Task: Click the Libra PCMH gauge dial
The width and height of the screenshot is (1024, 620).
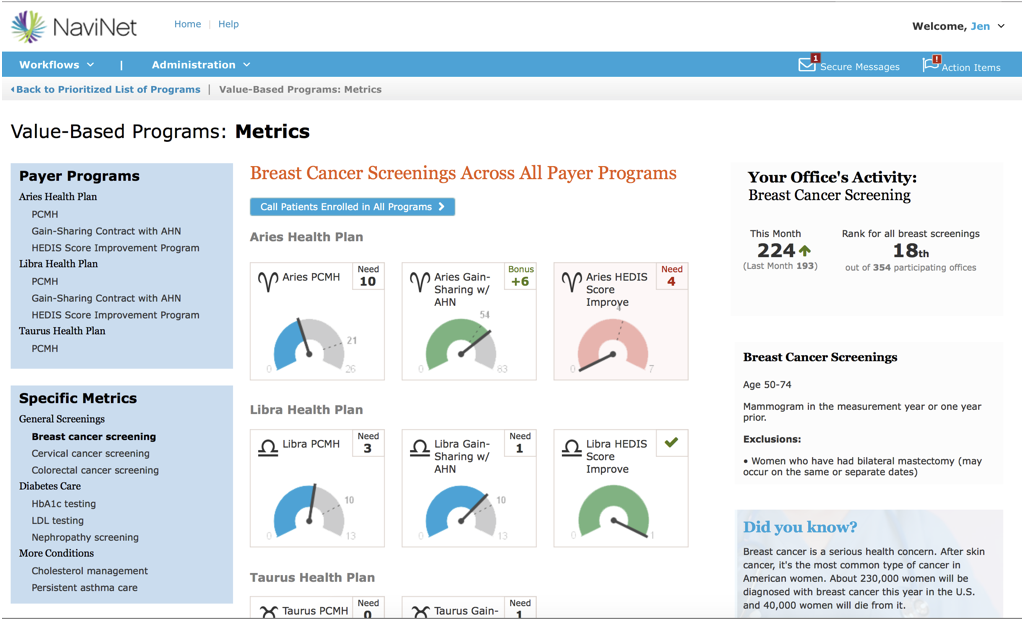Action: pos(309,512)
